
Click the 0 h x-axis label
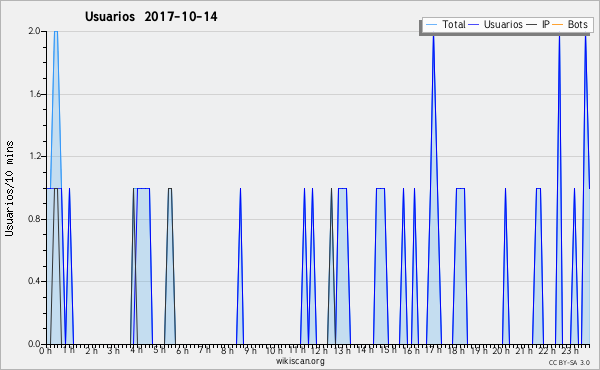coord(46,351)
